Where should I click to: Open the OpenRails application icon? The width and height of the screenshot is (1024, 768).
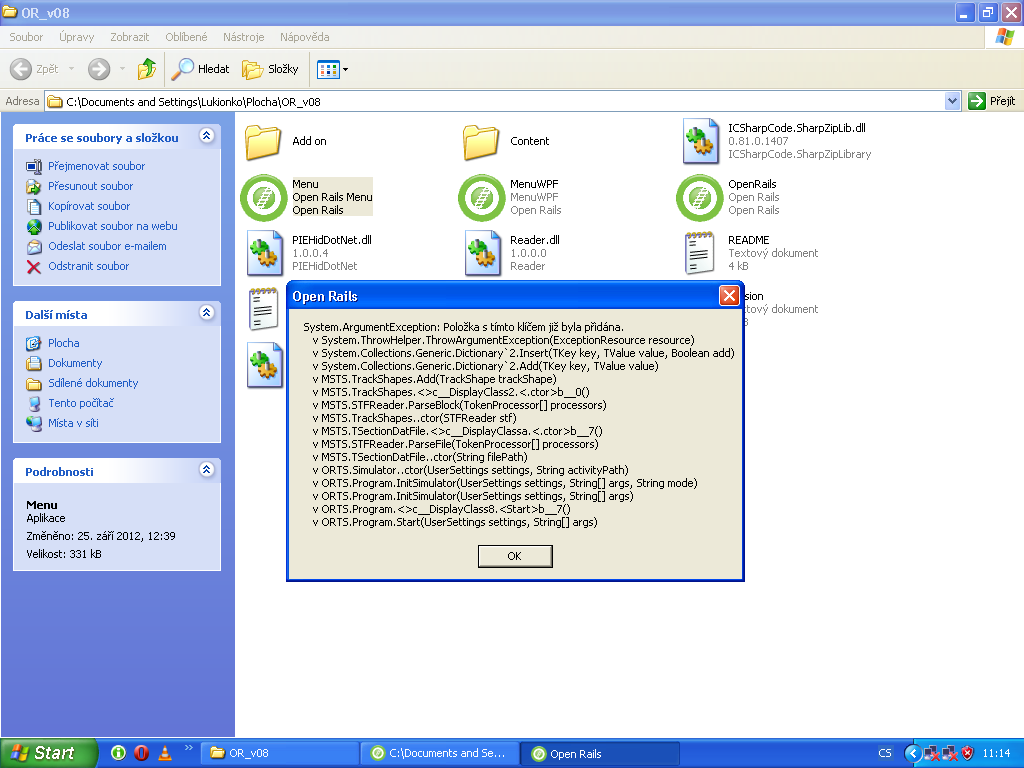699,197
